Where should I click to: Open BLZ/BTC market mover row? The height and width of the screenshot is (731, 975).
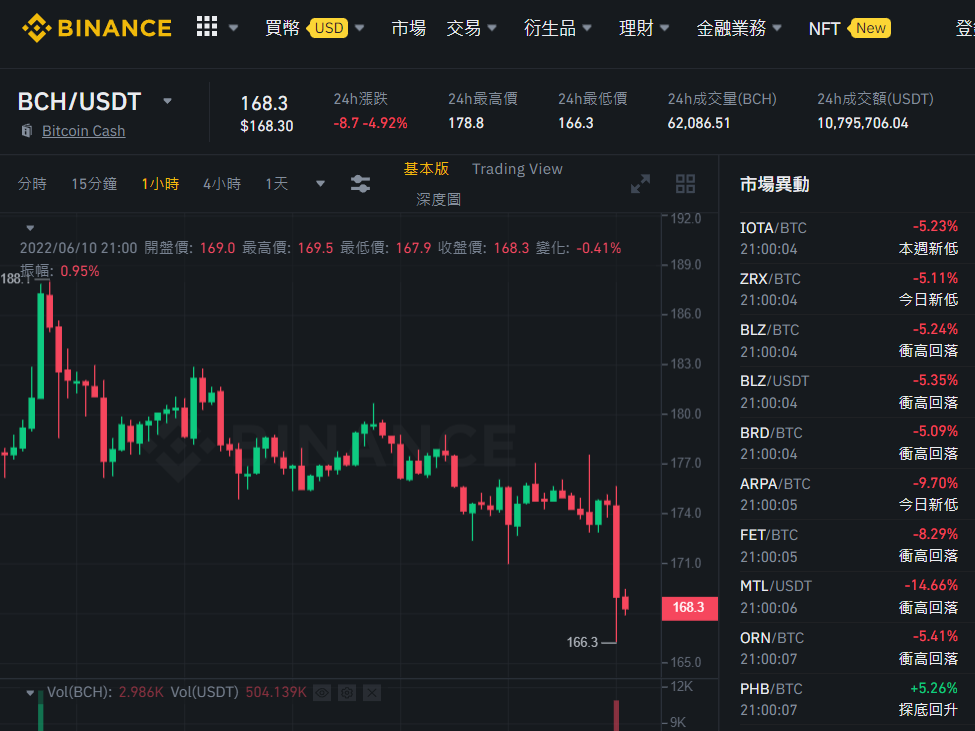click(x=849, y=341)
